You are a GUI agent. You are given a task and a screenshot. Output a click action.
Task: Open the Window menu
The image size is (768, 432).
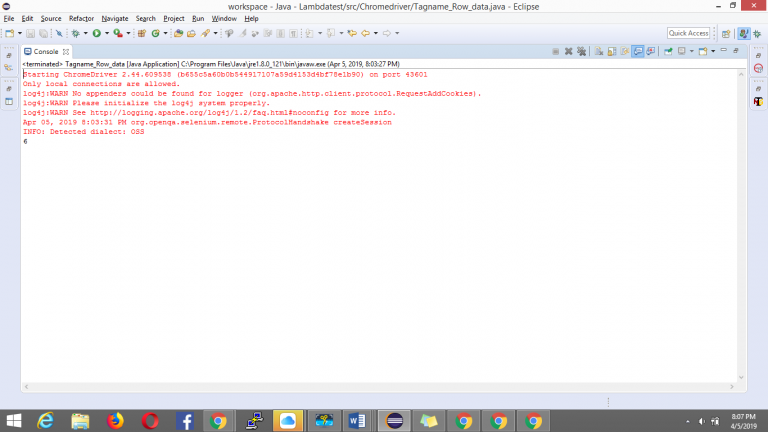click(x=224, y=18)
